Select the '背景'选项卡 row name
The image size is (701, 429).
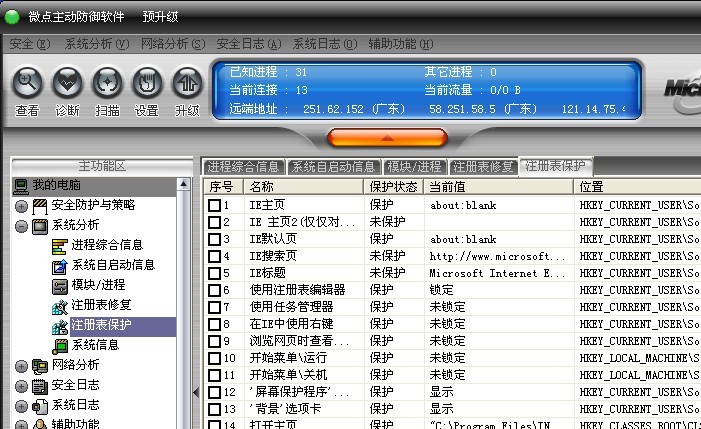tap(285, 409)
